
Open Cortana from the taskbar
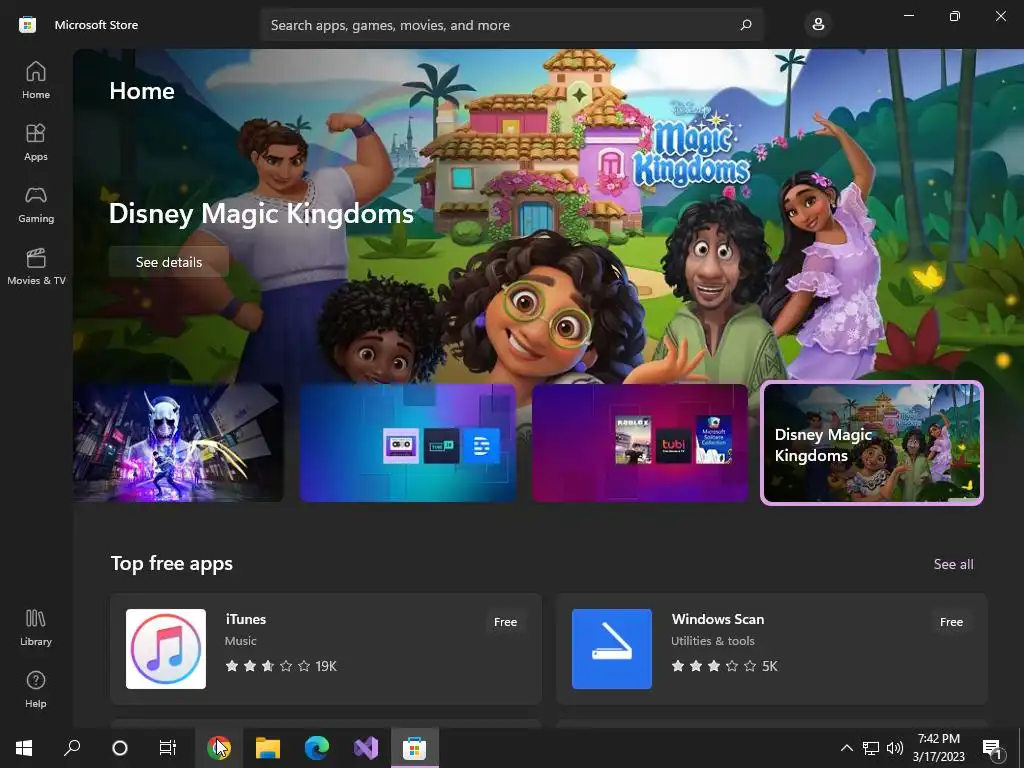click(x=120, y=748)
